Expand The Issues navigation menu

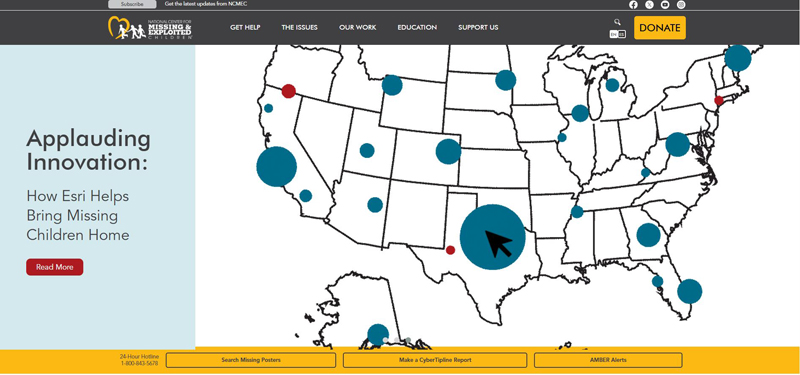(299, 28)
